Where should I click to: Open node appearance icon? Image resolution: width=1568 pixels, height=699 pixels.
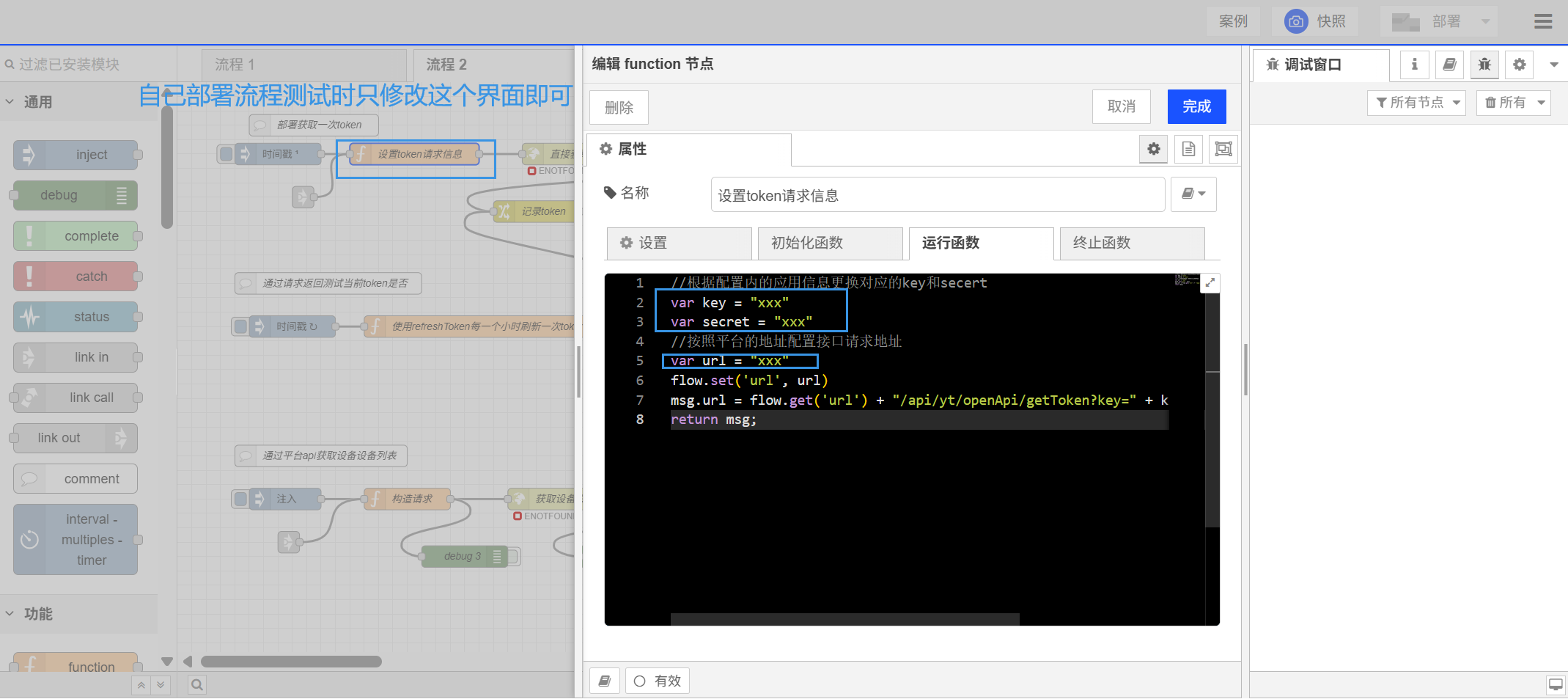pyautogui.click(x=1223, y=149)
